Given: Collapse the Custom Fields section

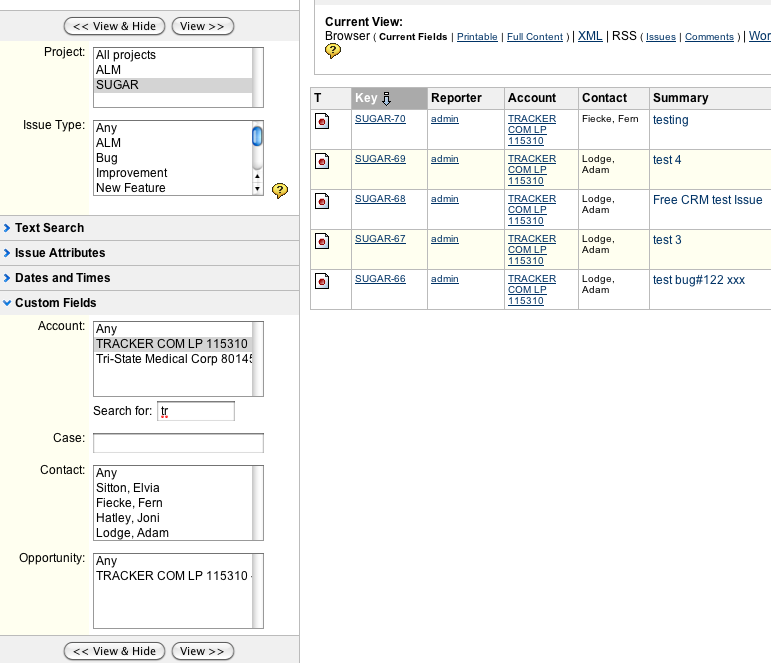Looking at the screenshot, I should tap(55, 303).
